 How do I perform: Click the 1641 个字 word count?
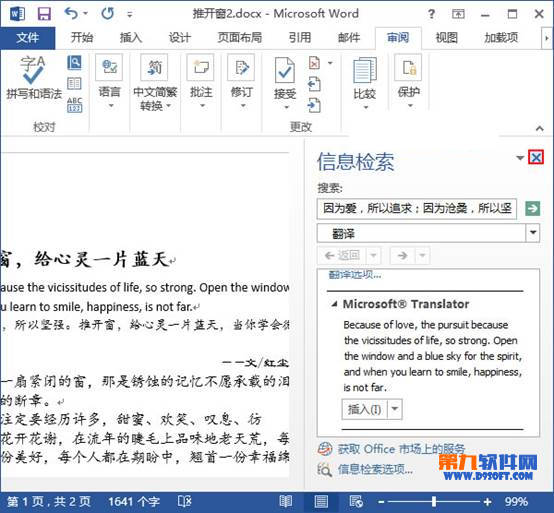[x=134, y=502]
